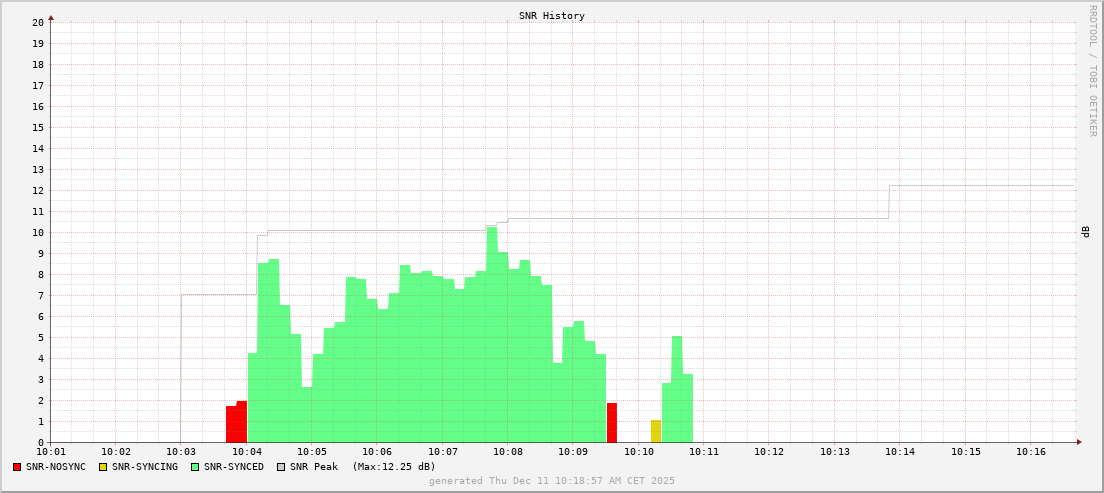Click the SNR History chart title

(x=551, y=16)
